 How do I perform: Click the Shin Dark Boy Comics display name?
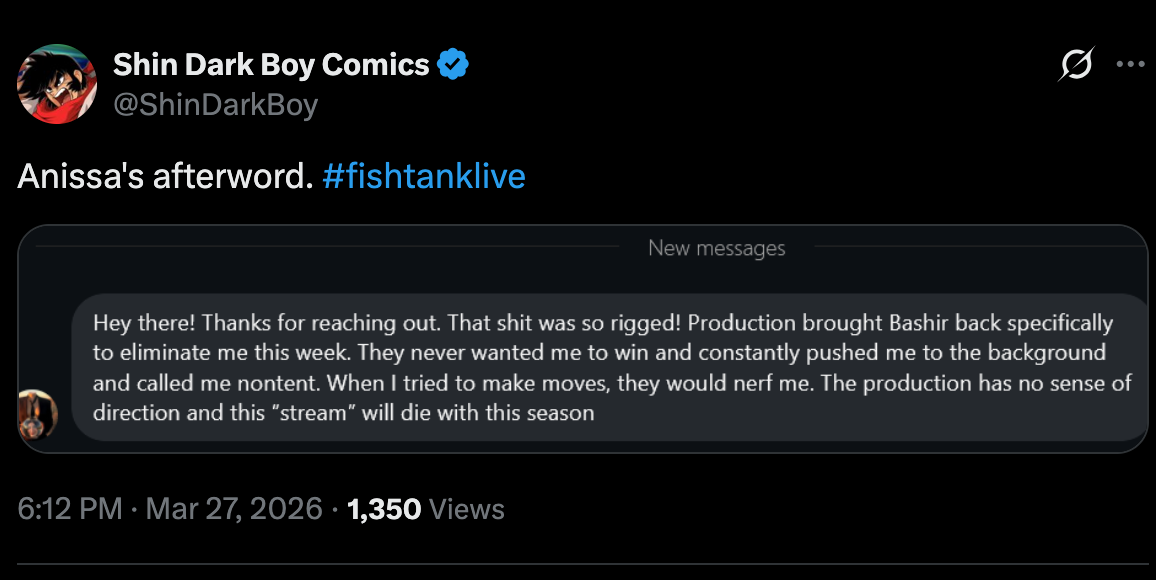click(x=271, y=65)
